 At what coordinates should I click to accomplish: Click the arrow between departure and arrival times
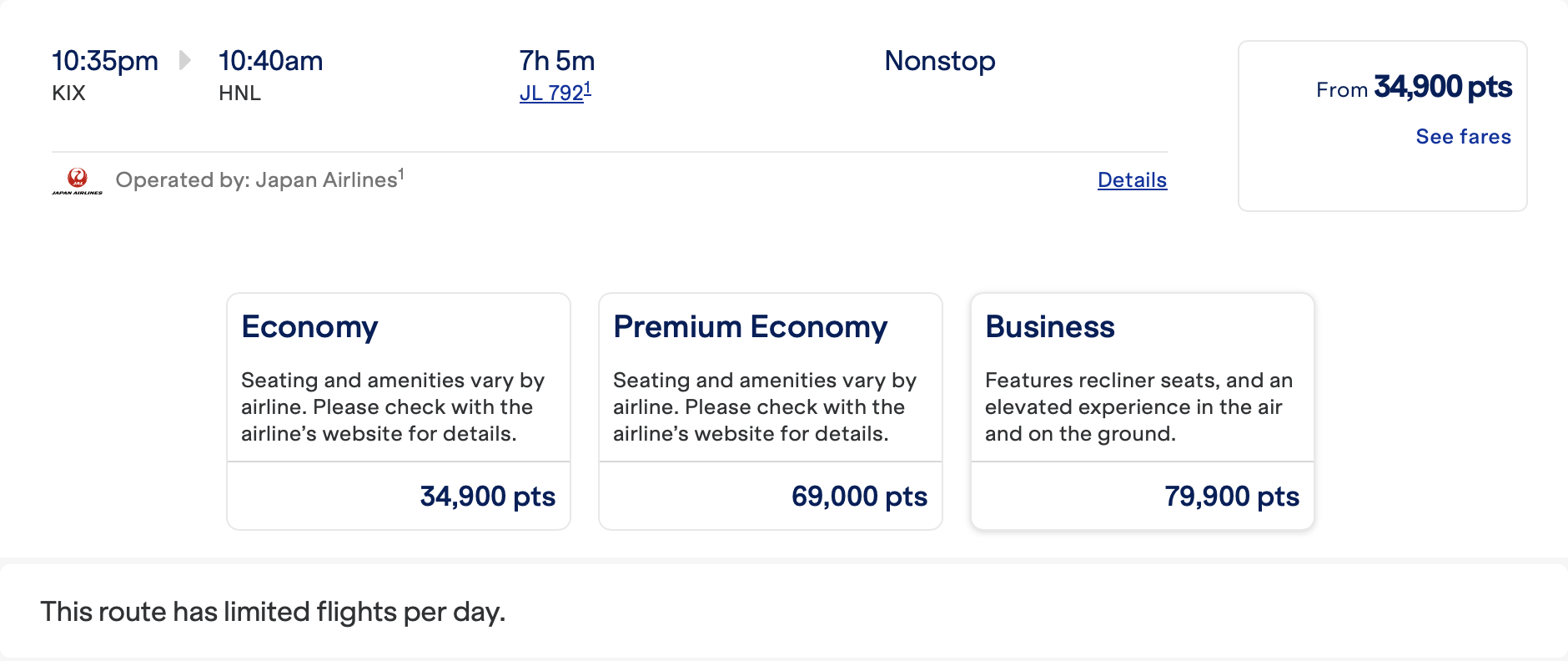coord(185,60)
